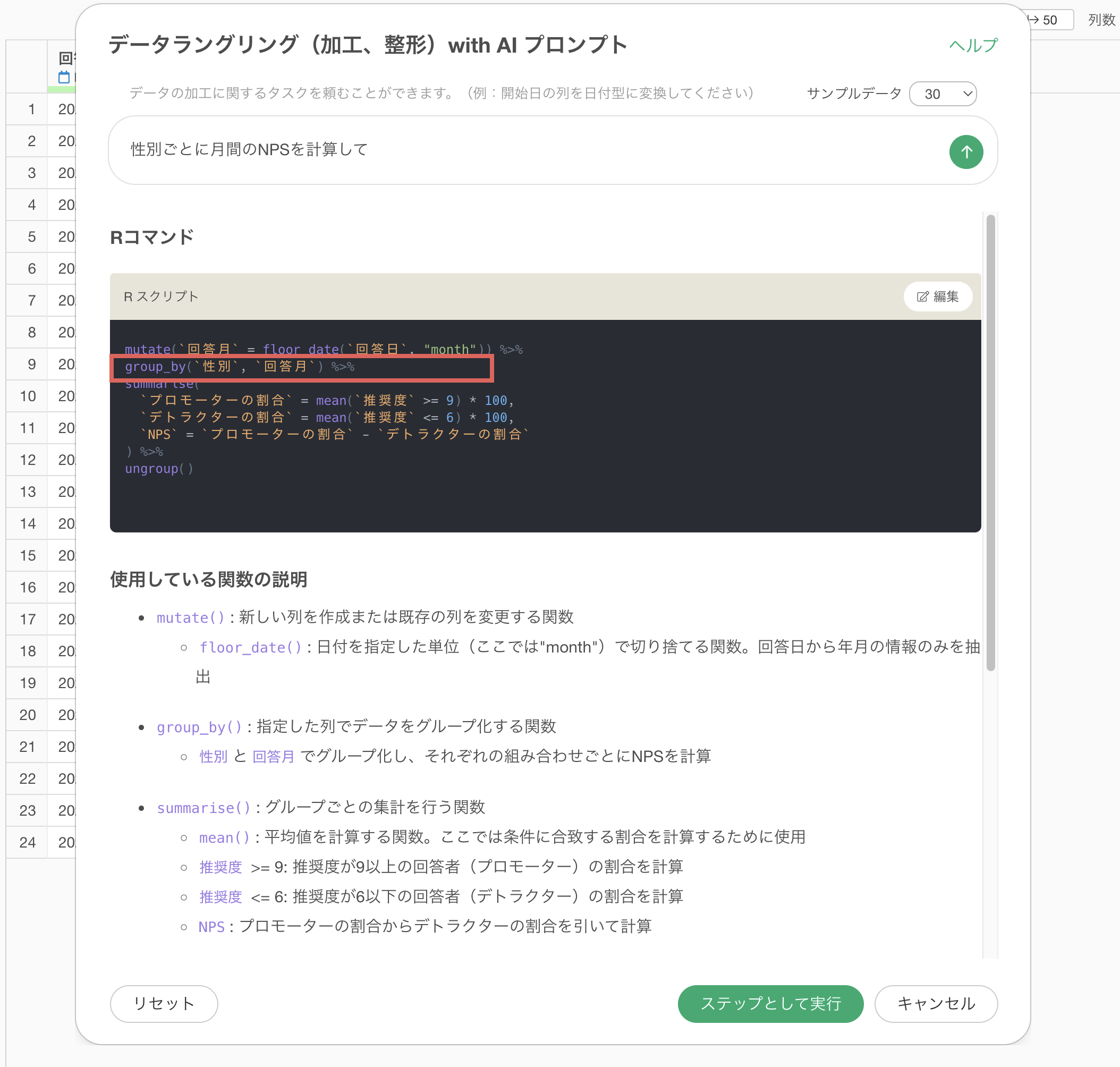The width and height of the screenshot is (1120, 1067).
Task: Cancel the AI prompt dialog
Action: pyautogui.click(x=935, y=1003)
